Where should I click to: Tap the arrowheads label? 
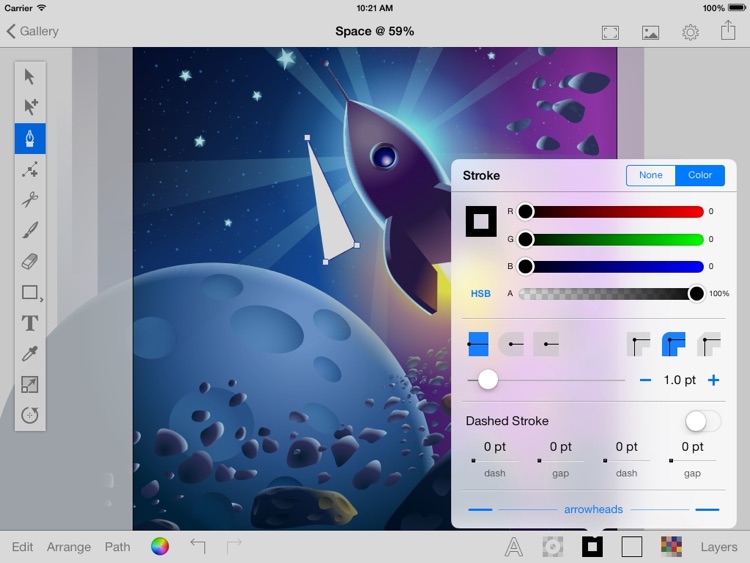[x=593, y=509]
